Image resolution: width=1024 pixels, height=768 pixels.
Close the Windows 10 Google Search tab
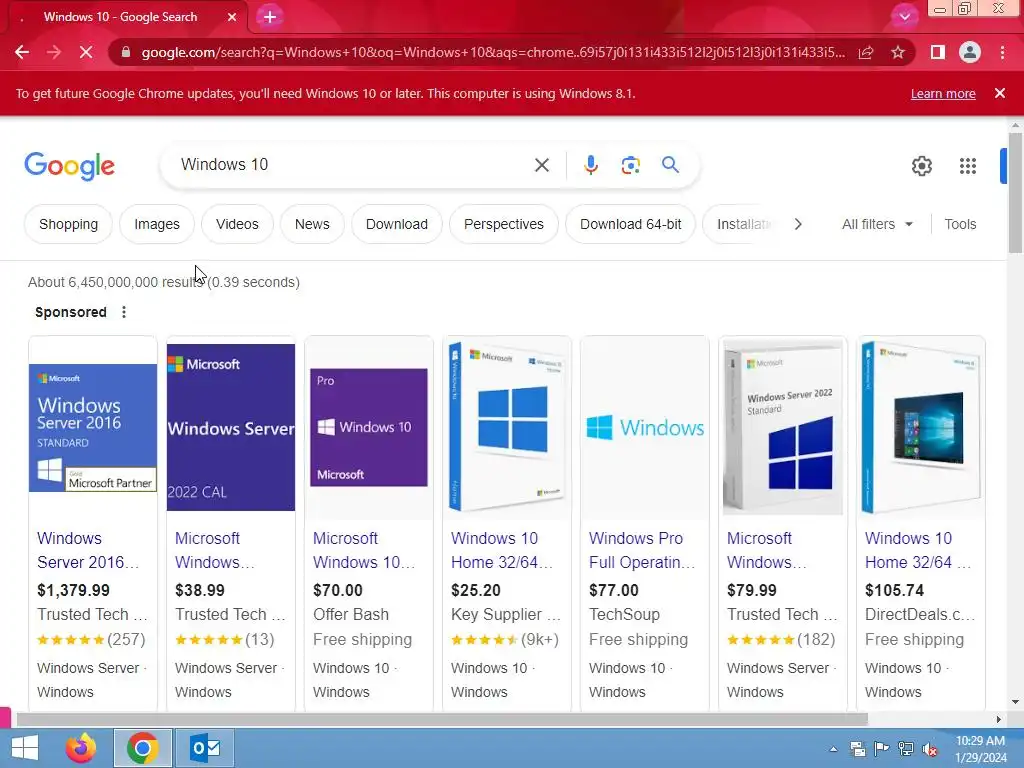232,17
